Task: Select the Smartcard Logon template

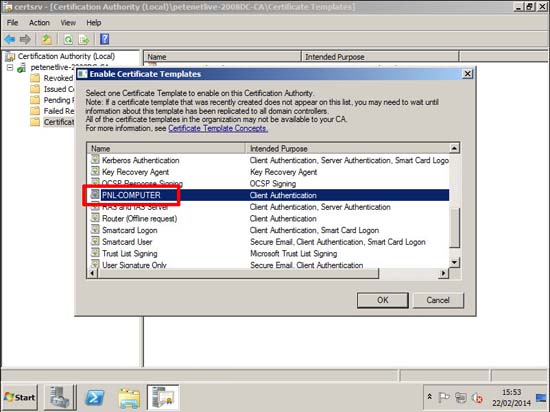Action: click(129, 230)
